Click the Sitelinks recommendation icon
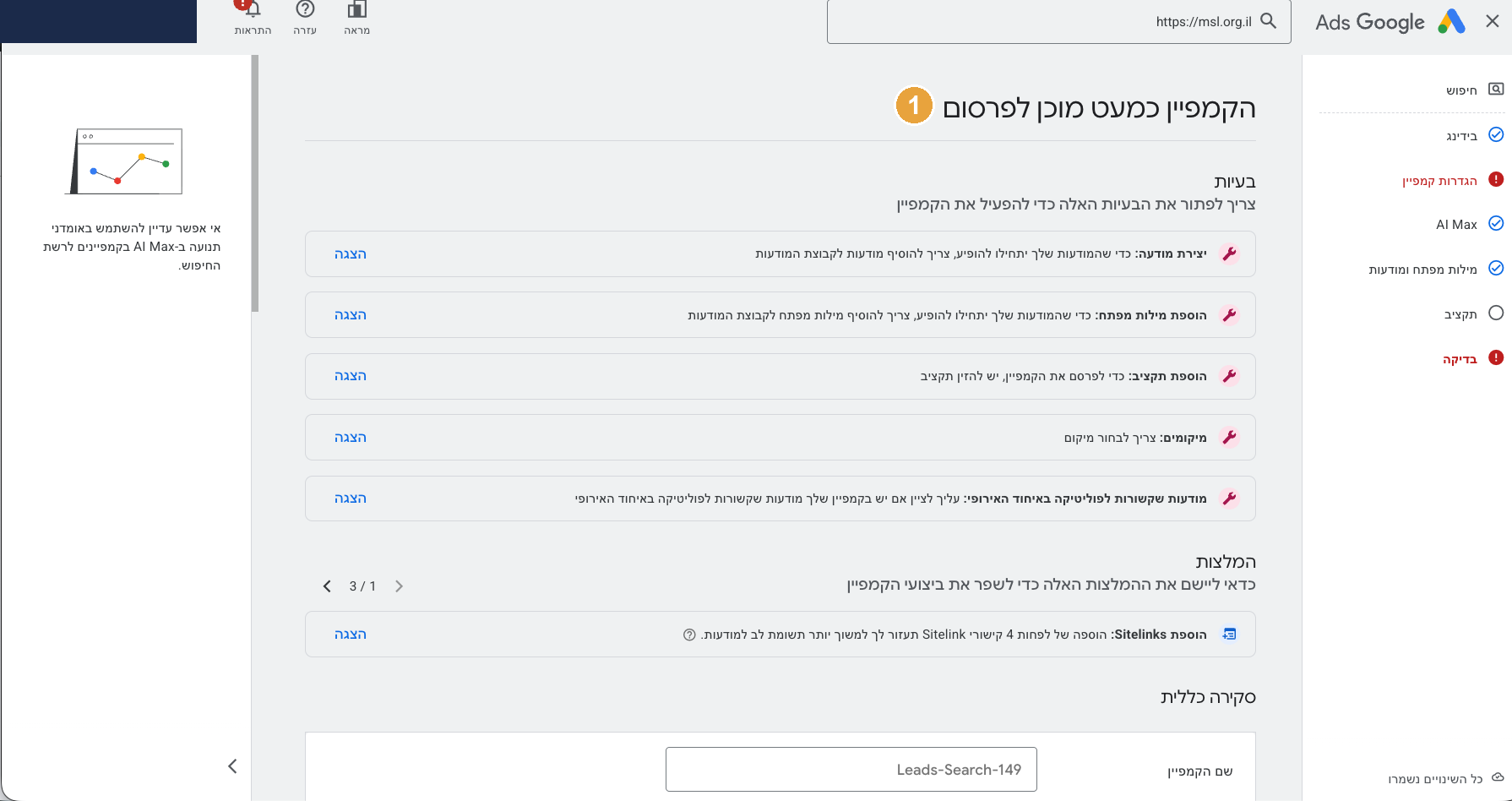 click(x=1230, y=634)
